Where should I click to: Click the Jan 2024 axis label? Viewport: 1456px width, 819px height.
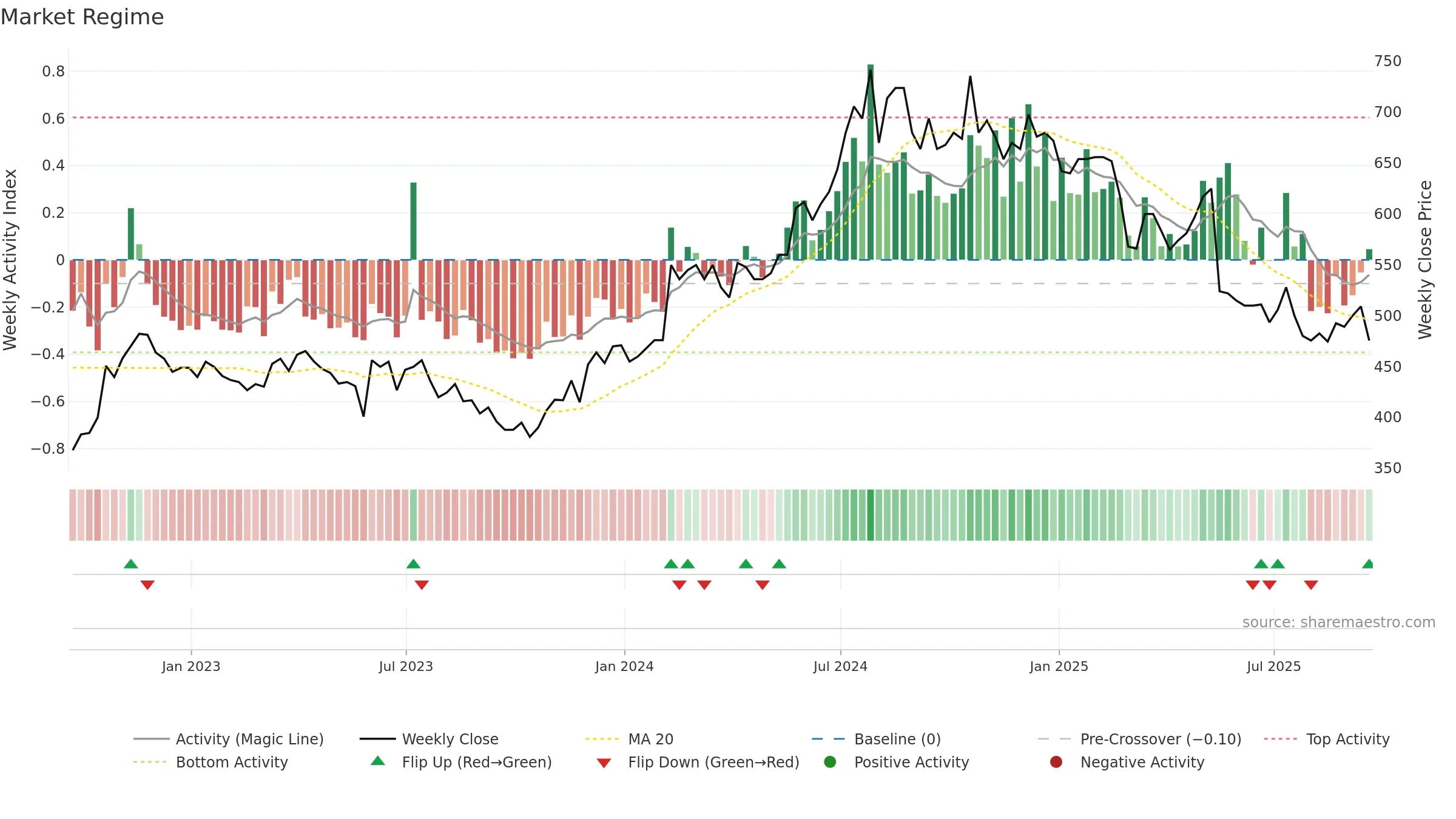click(624, 666)
